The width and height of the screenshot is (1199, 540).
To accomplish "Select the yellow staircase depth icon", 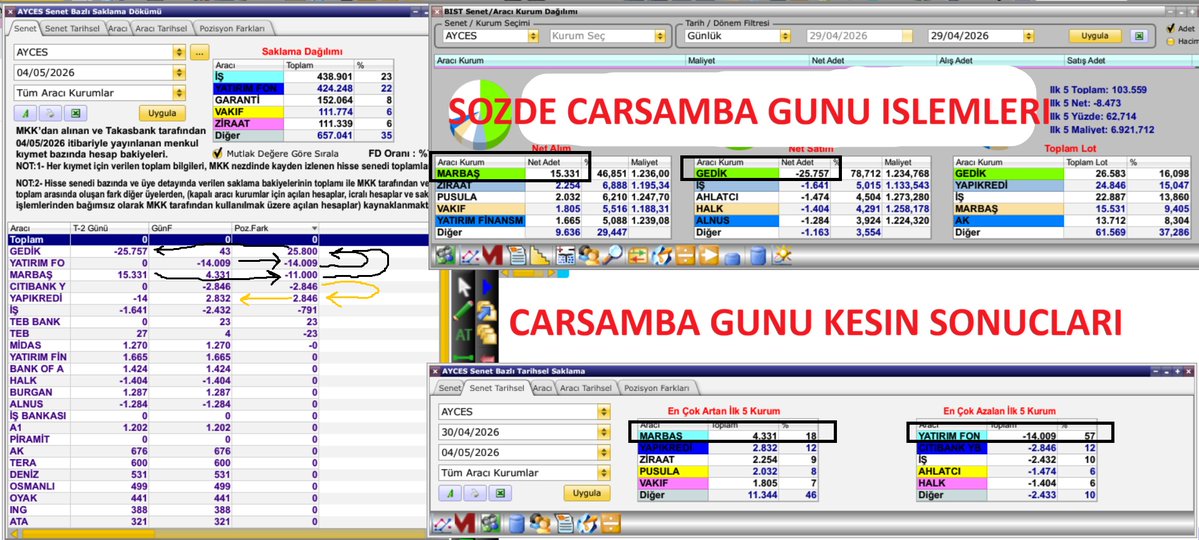I will point(539,255).
